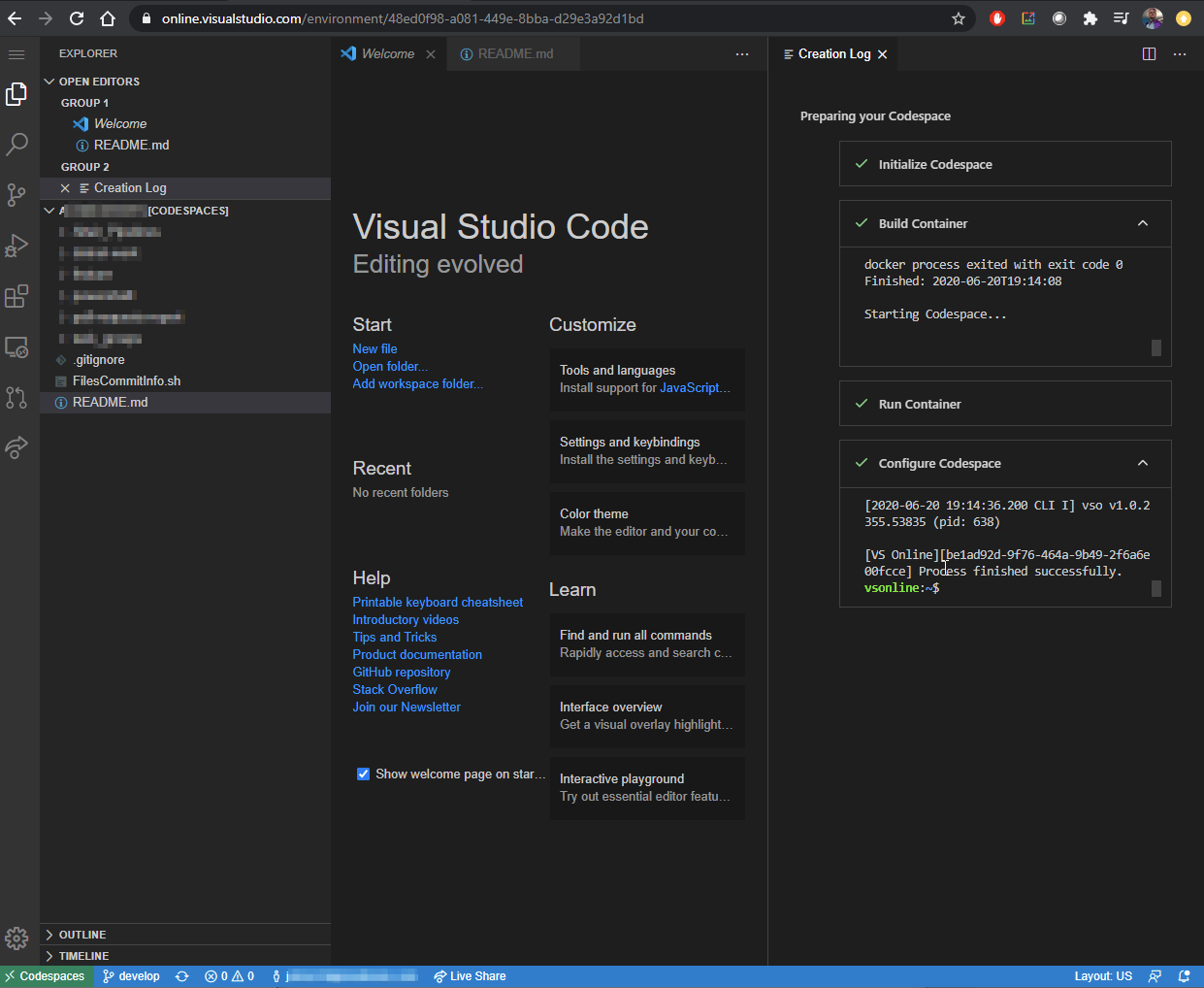Image resolution: width=1204 pixels, height=988 pixels.
Task: Click the New file link
Action: point(374,348)
